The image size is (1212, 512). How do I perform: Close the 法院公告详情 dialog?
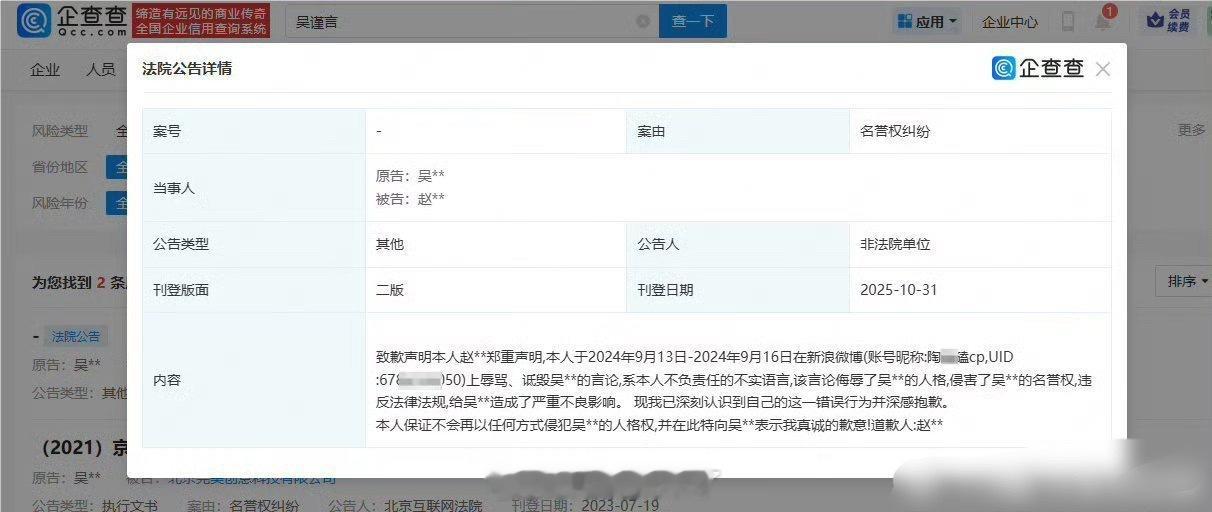1103,69
